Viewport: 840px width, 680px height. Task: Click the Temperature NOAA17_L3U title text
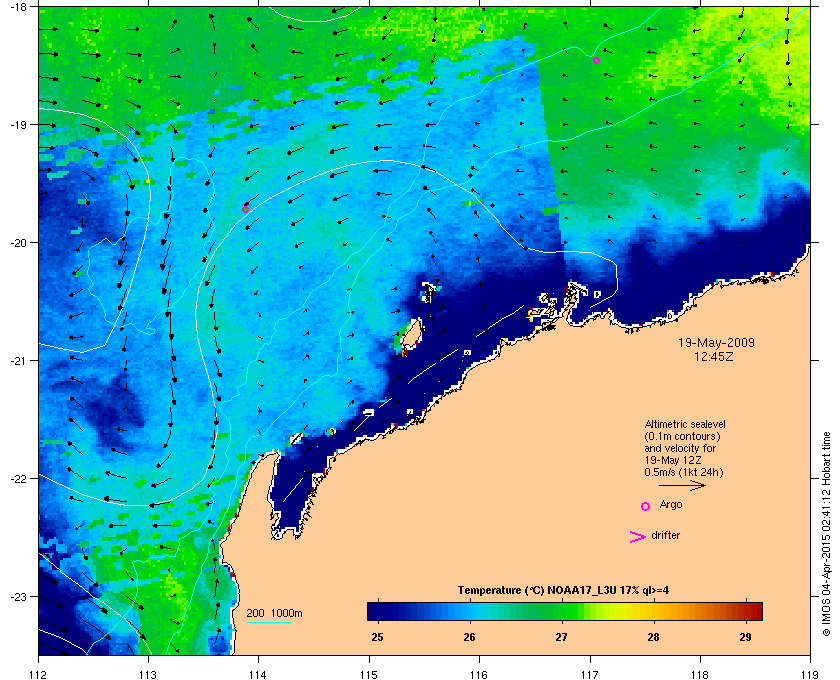(563, 591)
